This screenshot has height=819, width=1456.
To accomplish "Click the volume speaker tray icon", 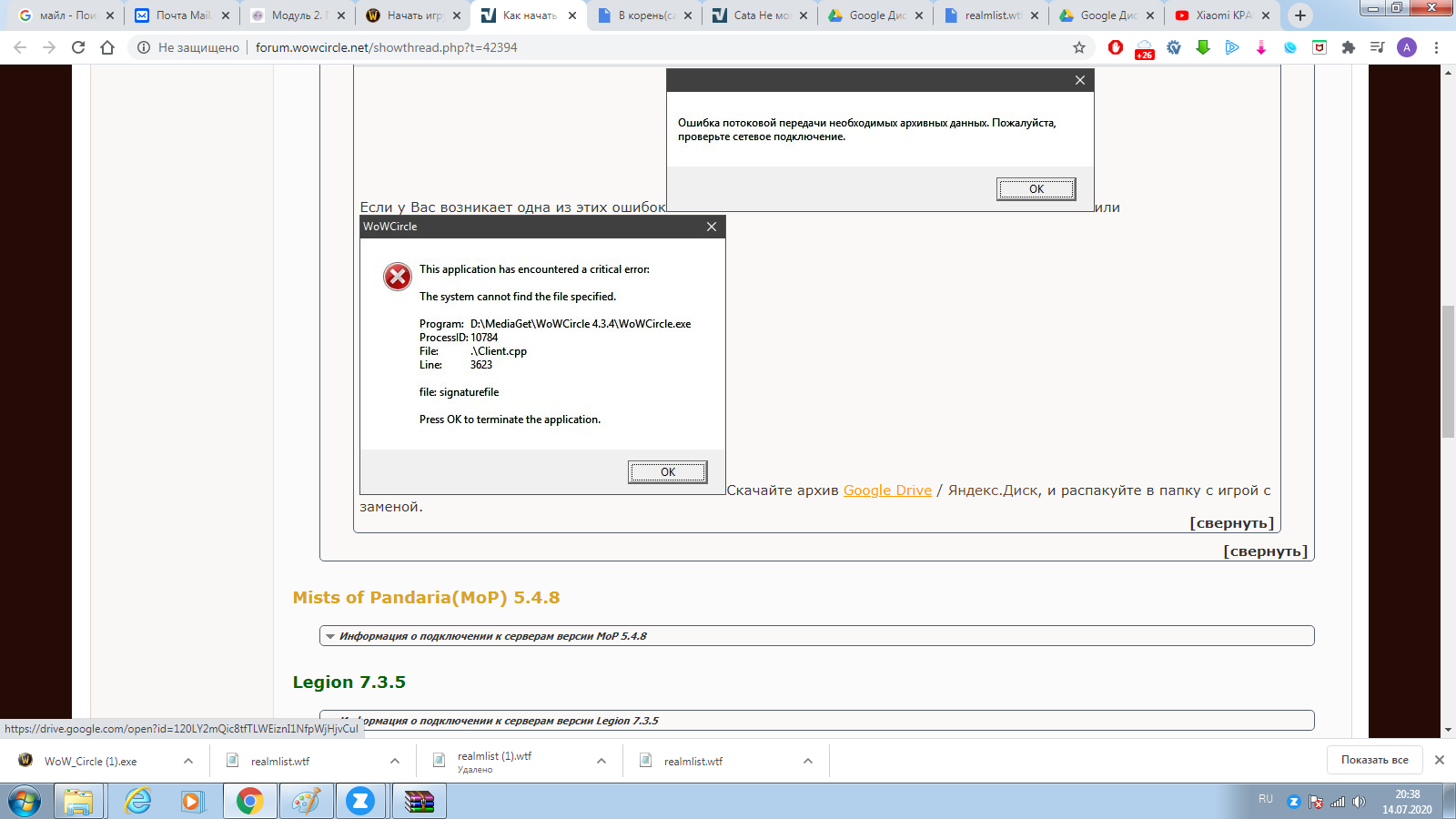I will [1359, 802].
